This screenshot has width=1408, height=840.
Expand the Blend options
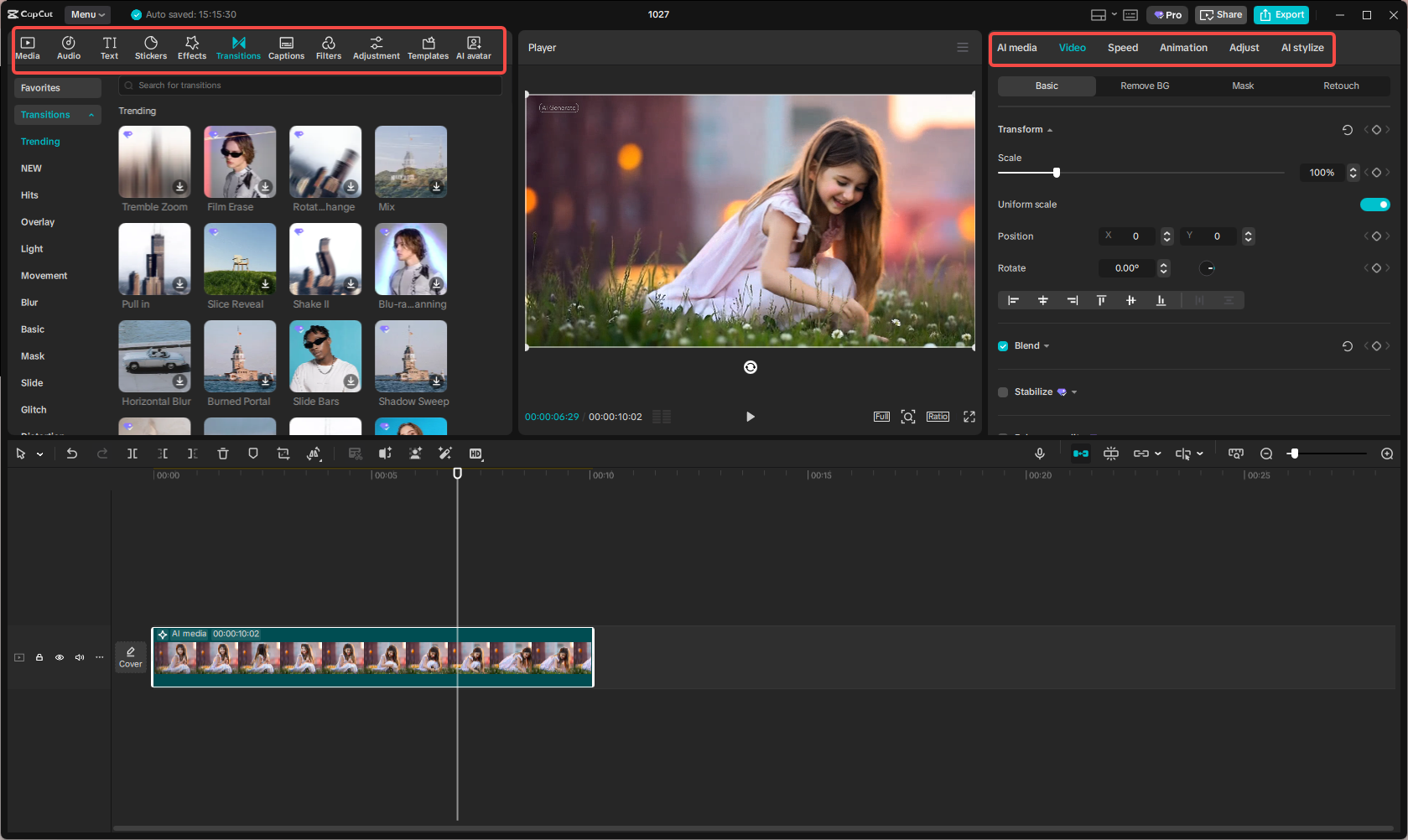[x=1049, y=345]
